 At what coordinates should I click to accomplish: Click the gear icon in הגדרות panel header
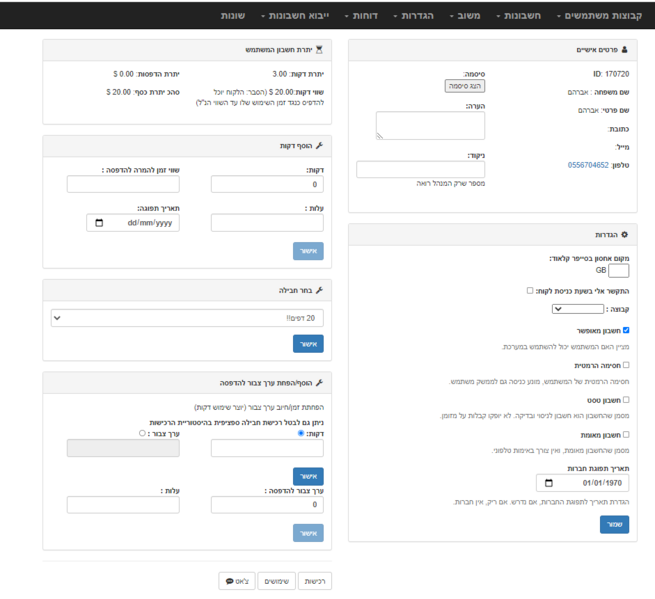(x=624, y=235)
